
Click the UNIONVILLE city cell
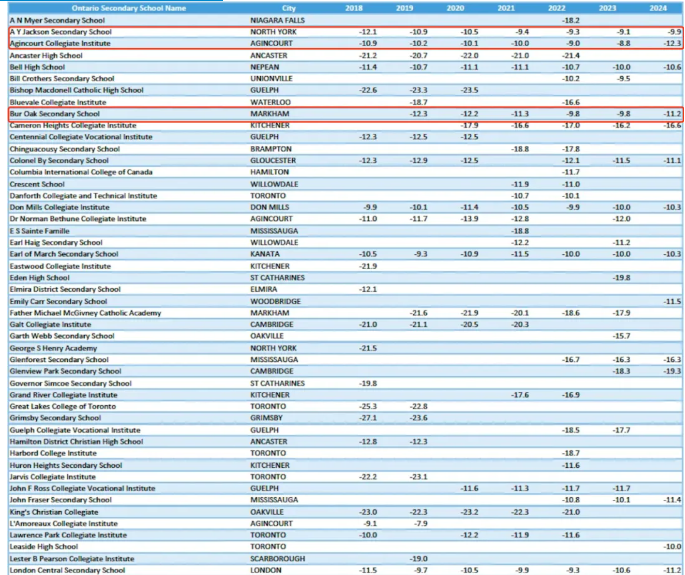[x=272, y=79]
